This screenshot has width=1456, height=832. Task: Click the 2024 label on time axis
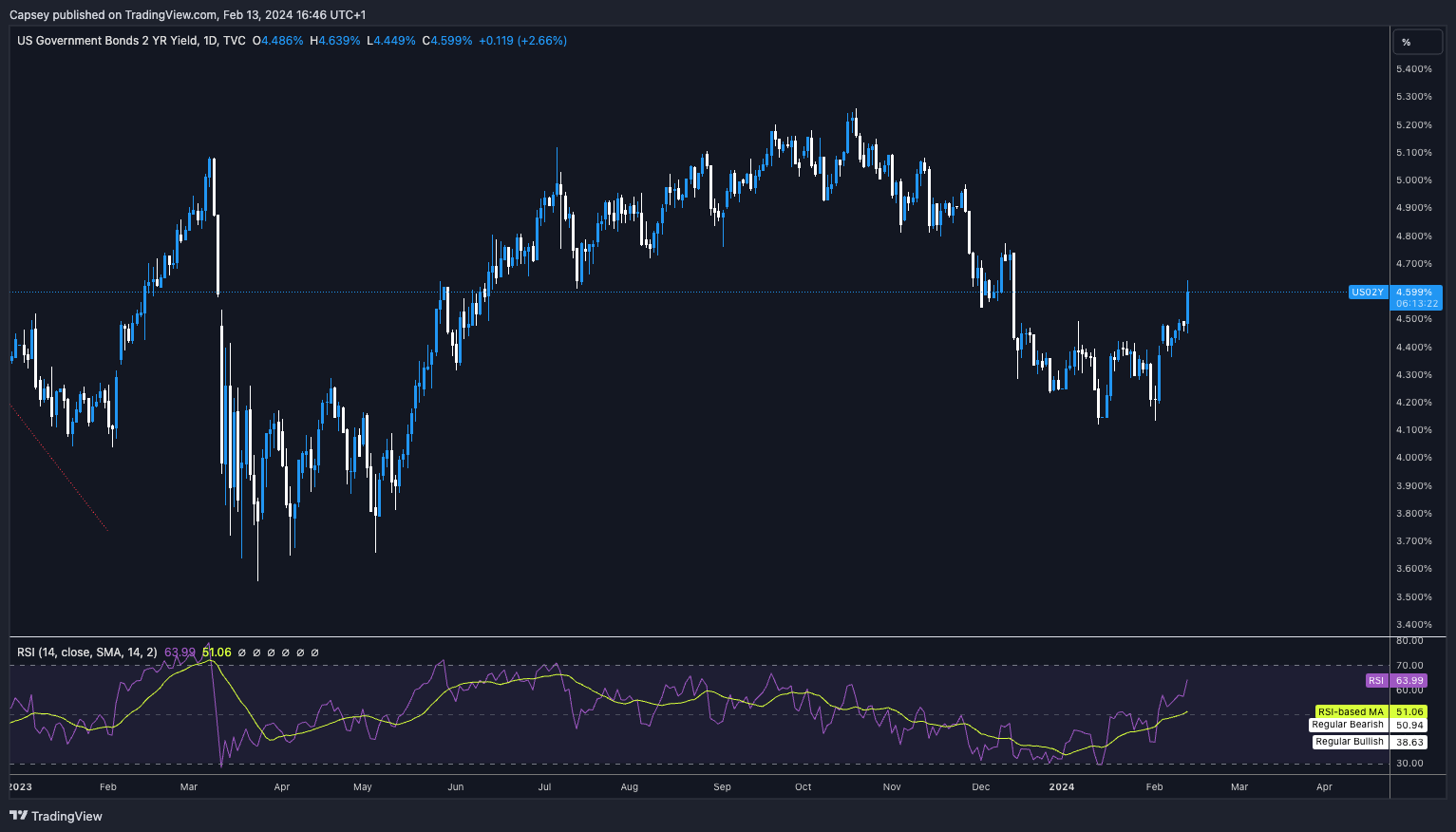(x=1061, y=786)
